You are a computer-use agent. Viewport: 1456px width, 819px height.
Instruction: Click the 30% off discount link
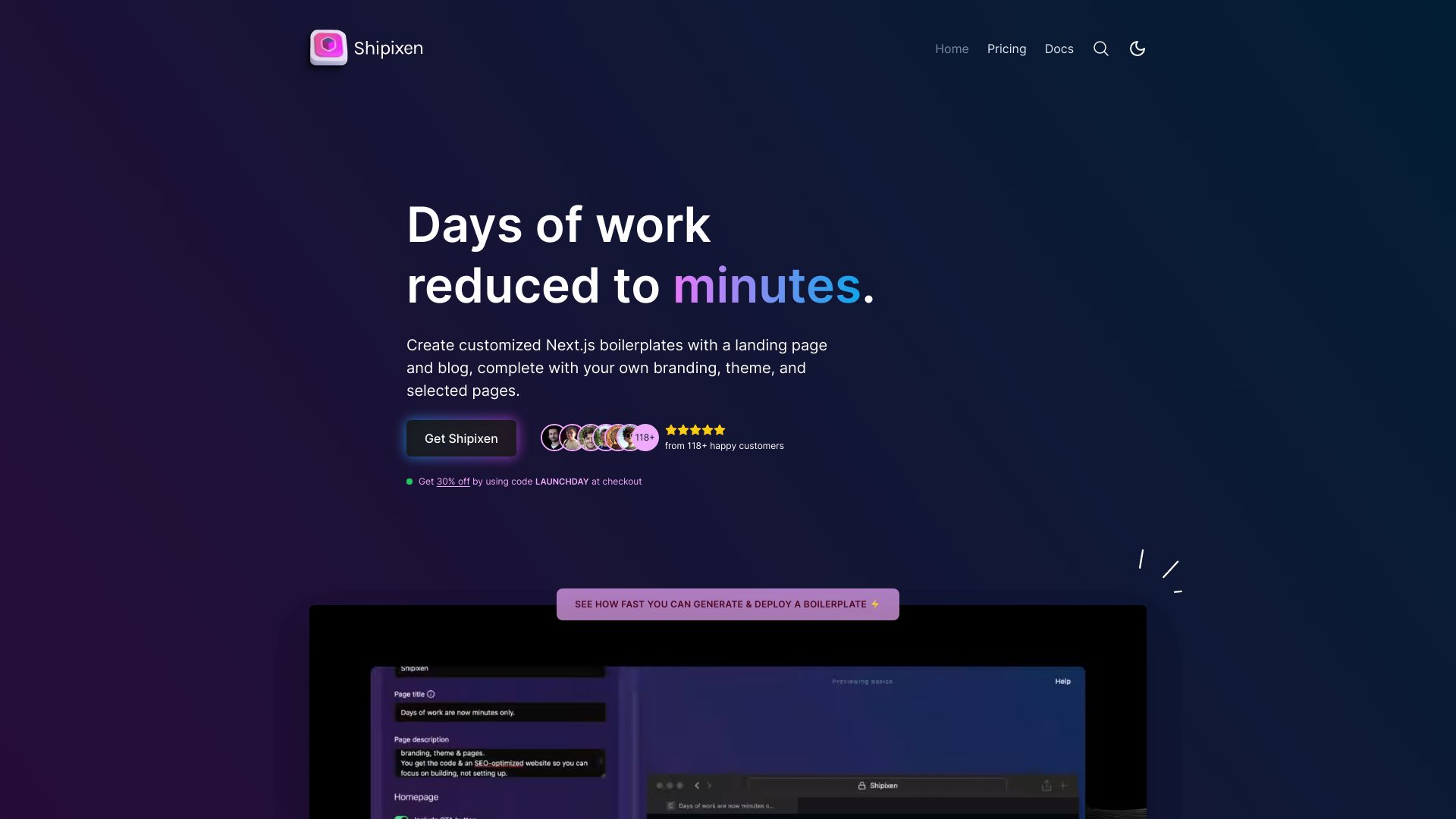(453, 481)
